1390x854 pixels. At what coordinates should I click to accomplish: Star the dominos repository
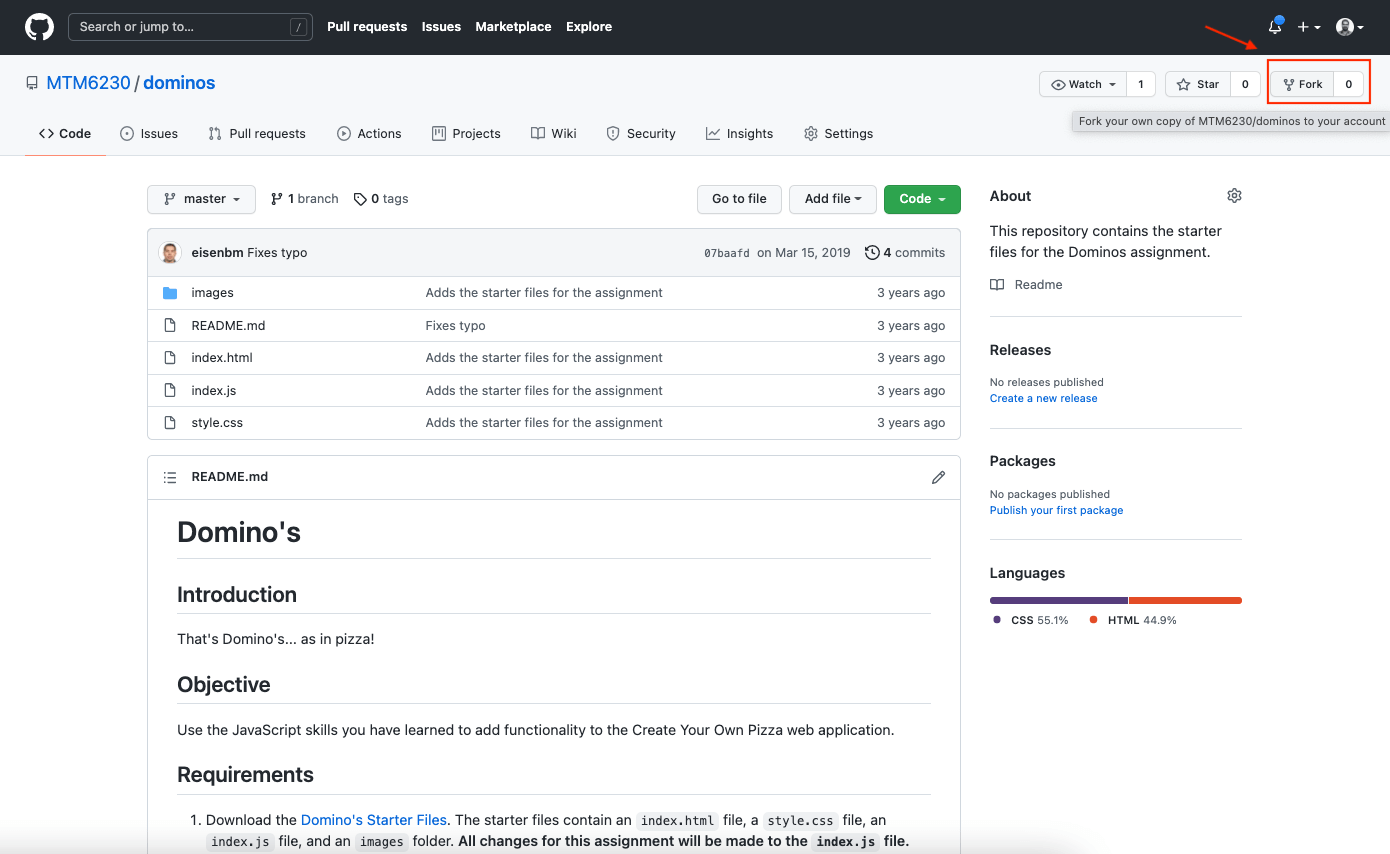click(1198, 84)
